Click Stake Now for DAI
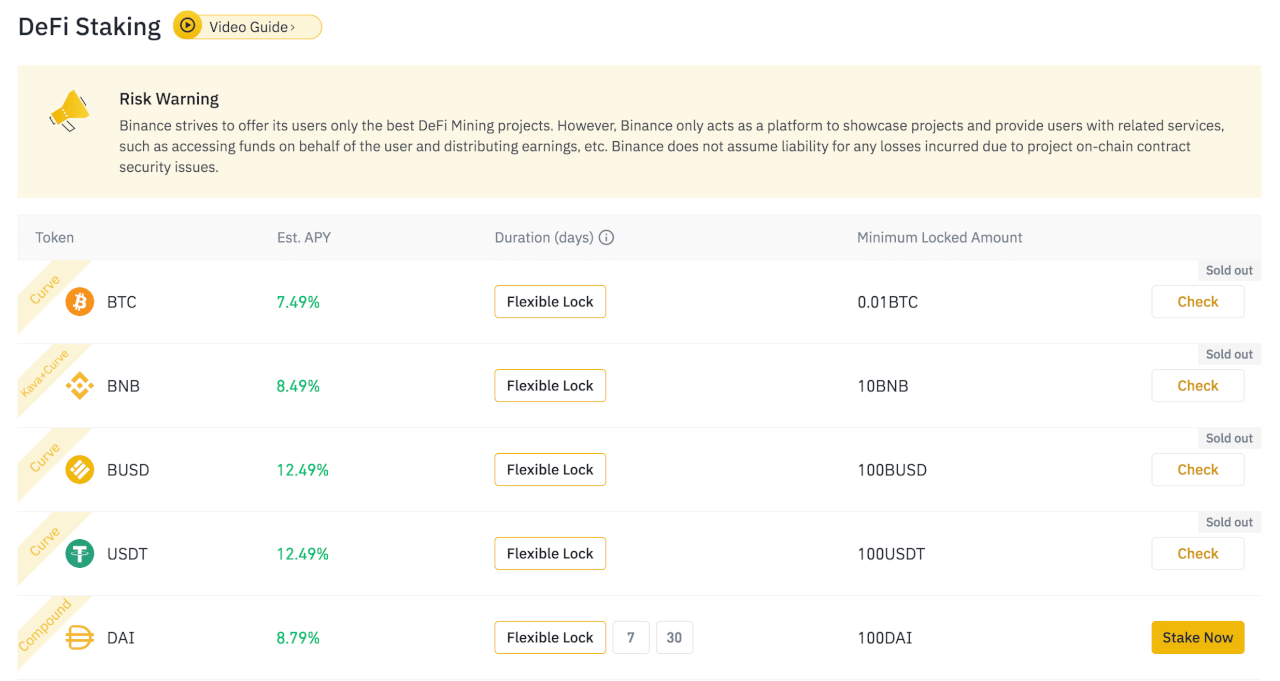 [x=1198, y=638]
